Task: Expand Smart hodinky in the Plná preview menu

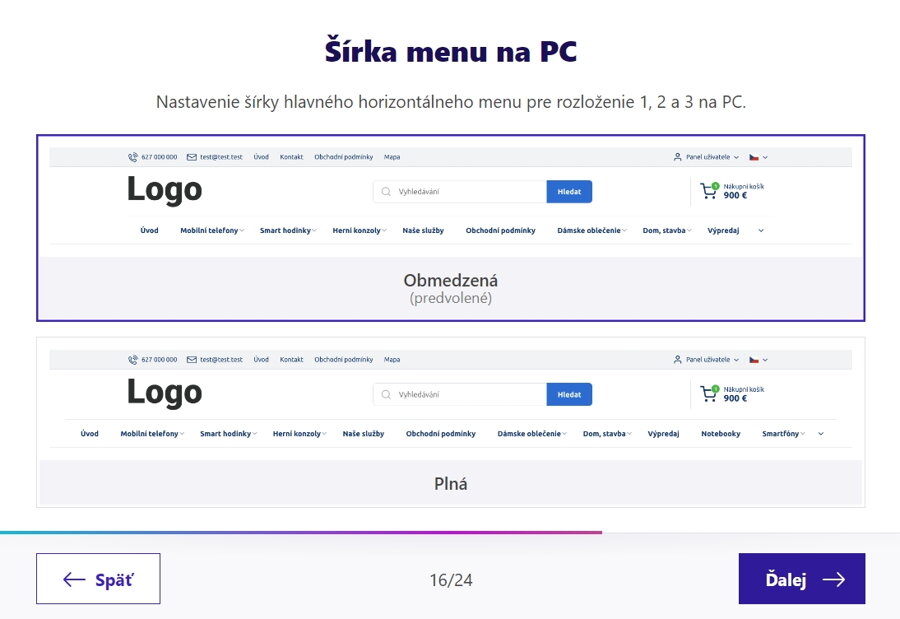Action: pos(227,434)
